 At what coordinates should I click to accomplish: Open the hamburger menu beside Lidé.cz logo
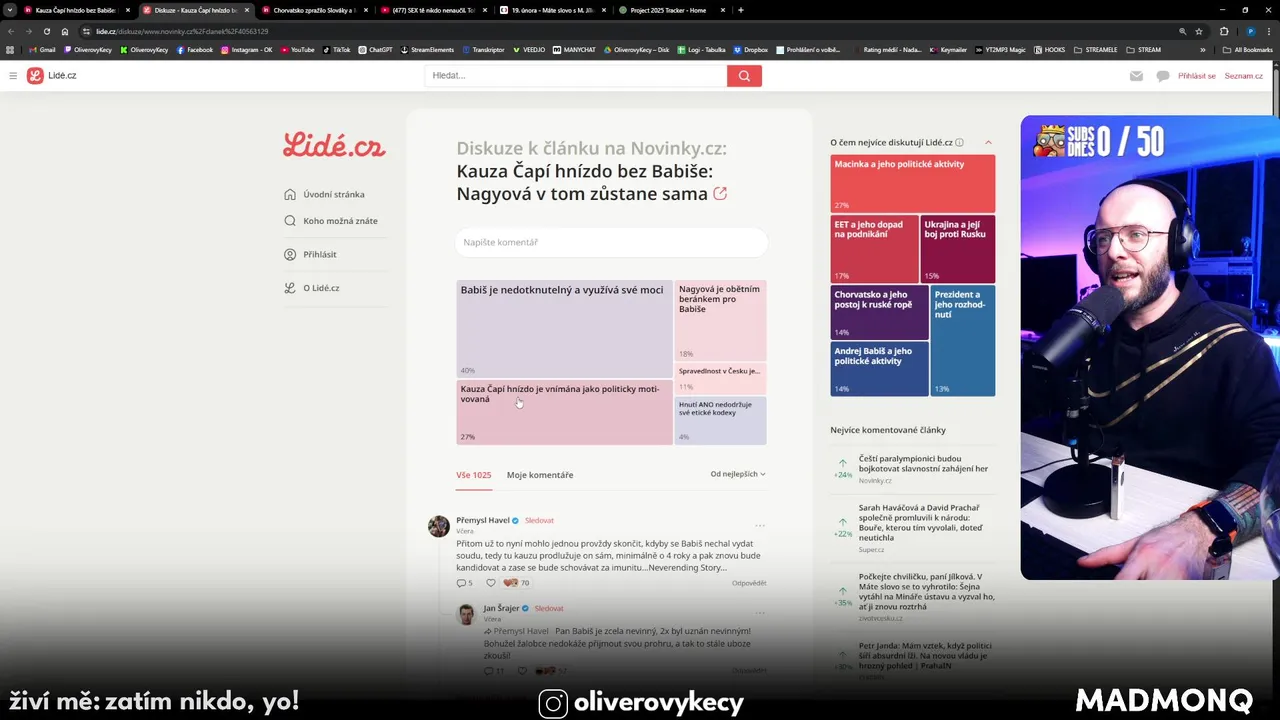[13, 76]
